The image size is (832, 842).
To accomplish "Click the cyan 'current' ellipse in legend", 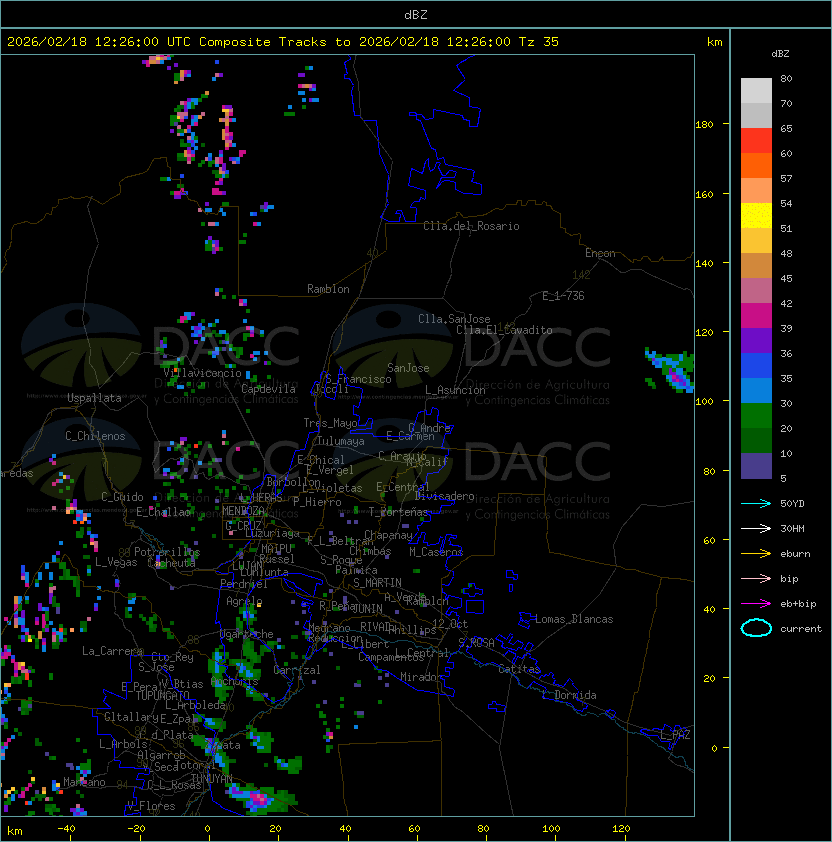I will (756, 628).
